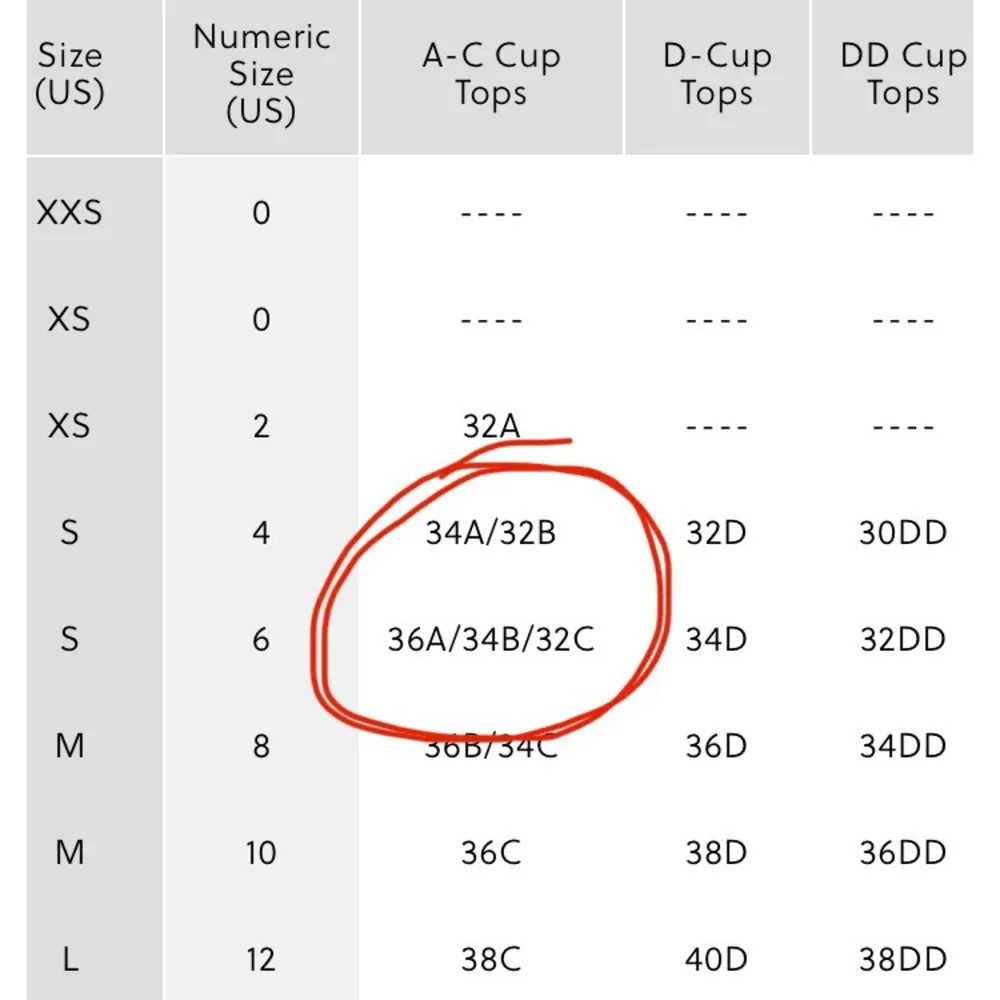Click the 34DD size cell
1000x1000 pixels.
[902, 746]
